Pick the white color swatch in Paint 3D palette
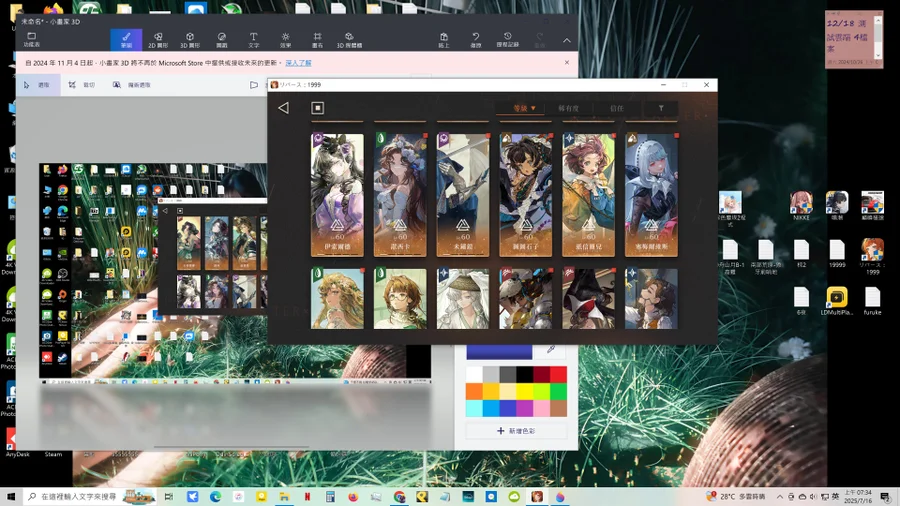The height and width of the screenshot is (506, 900). point(474,375)
